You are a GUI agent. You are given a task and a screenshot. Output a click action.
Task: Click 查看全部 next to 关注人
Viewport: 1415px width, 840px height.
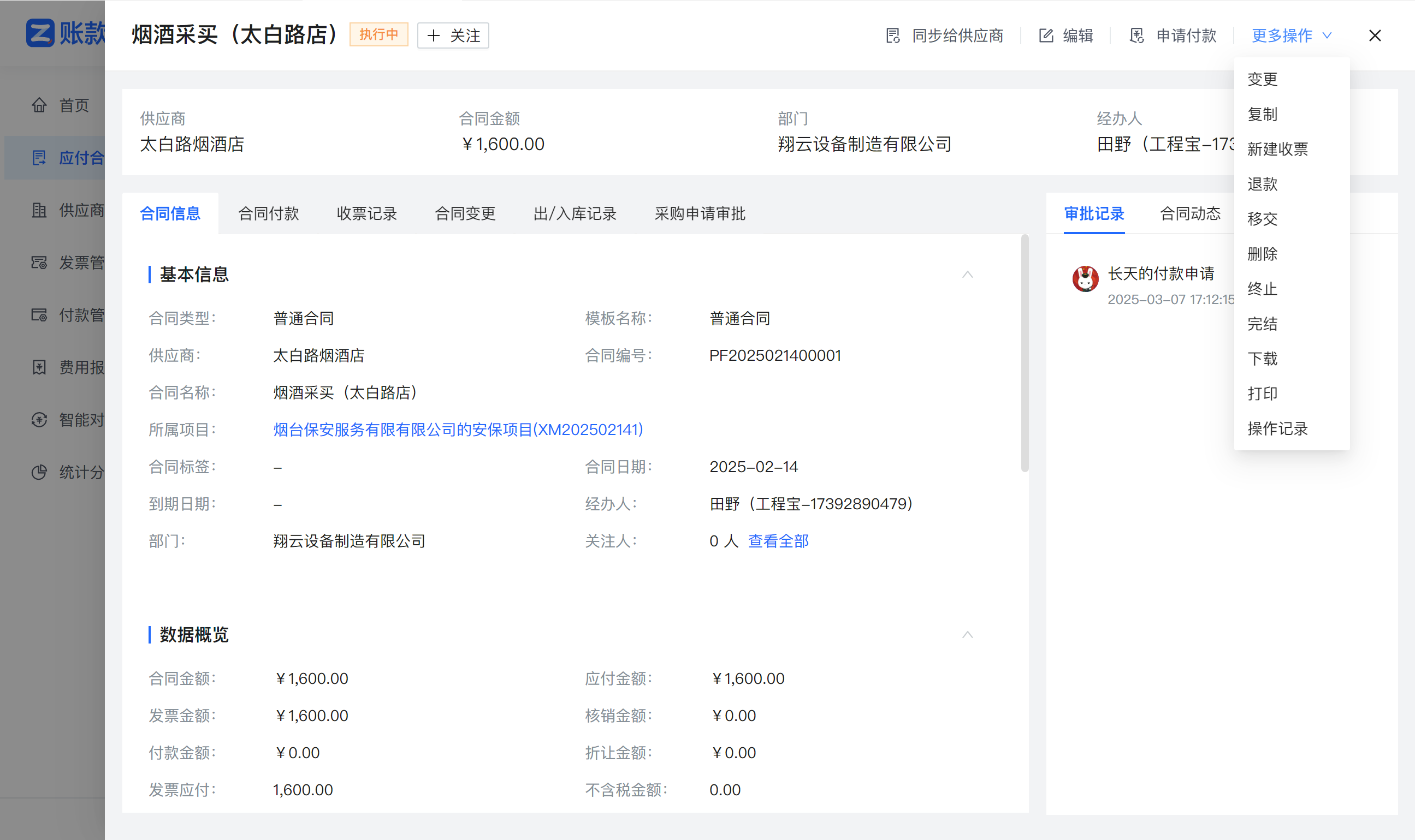point(777,541)
